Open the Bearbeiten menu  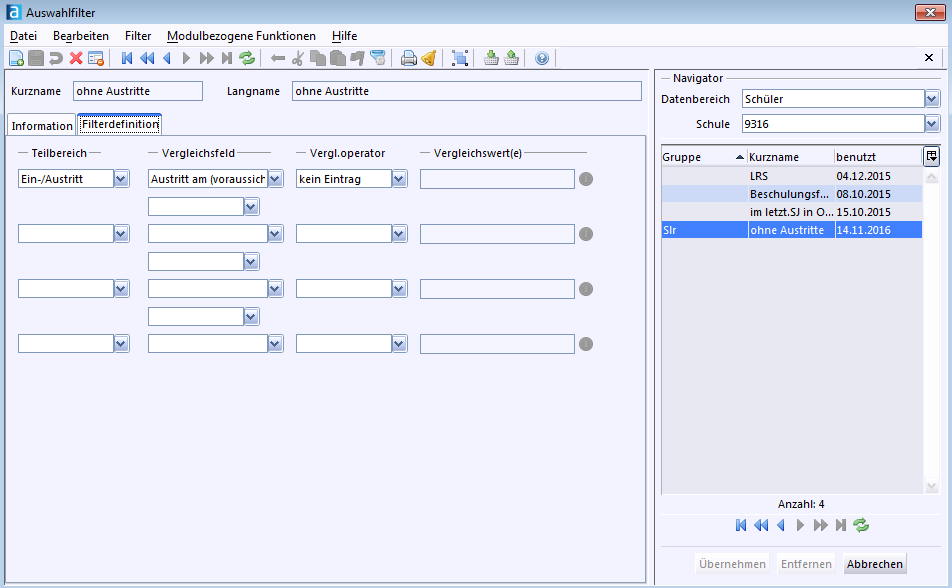[81, 36]
